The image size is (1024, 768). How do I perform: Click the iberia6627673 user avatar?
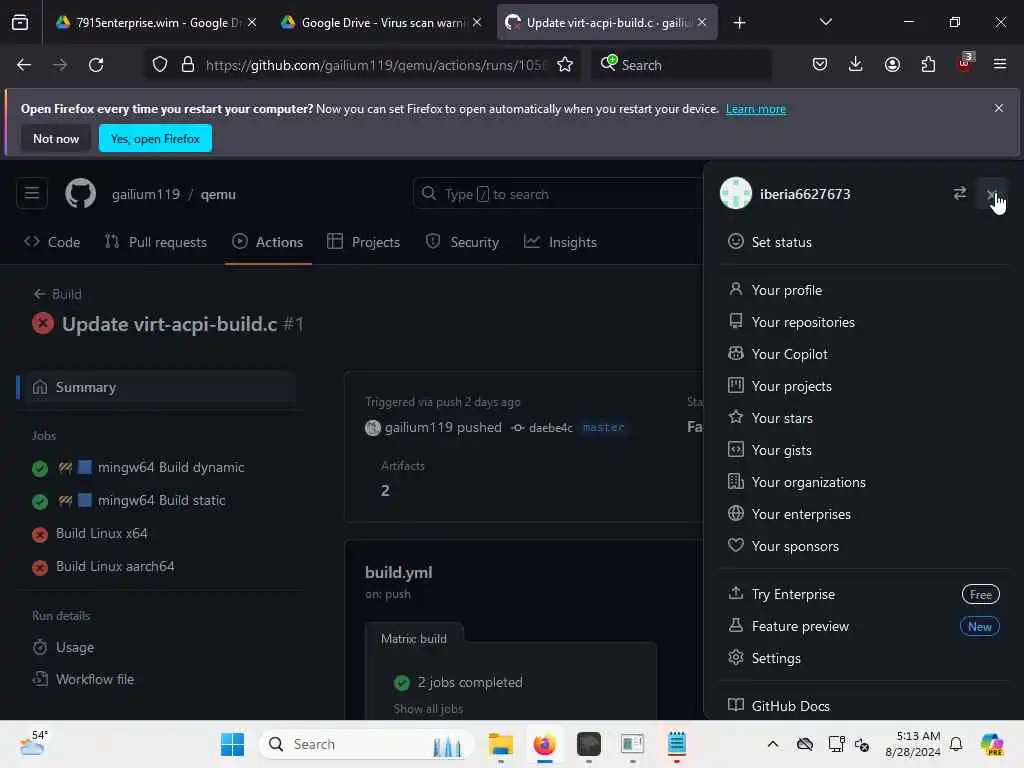(735, 193)
